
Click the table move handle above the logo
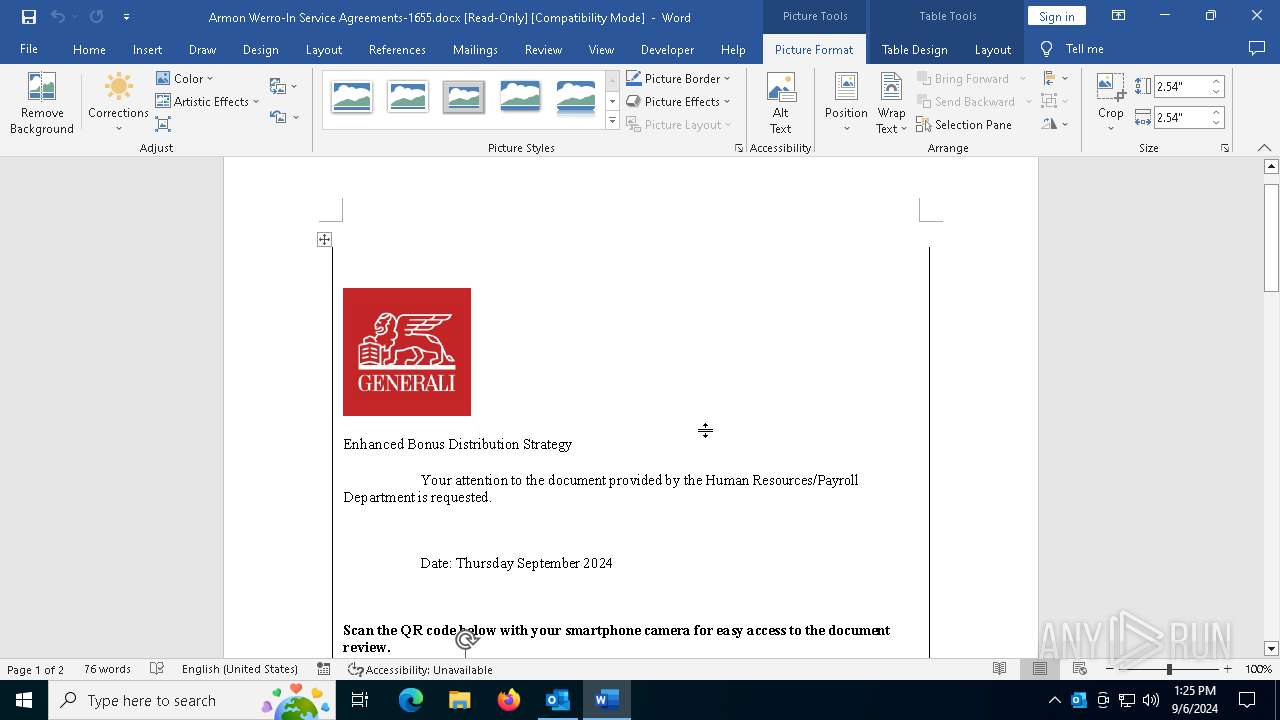(324, 239)
